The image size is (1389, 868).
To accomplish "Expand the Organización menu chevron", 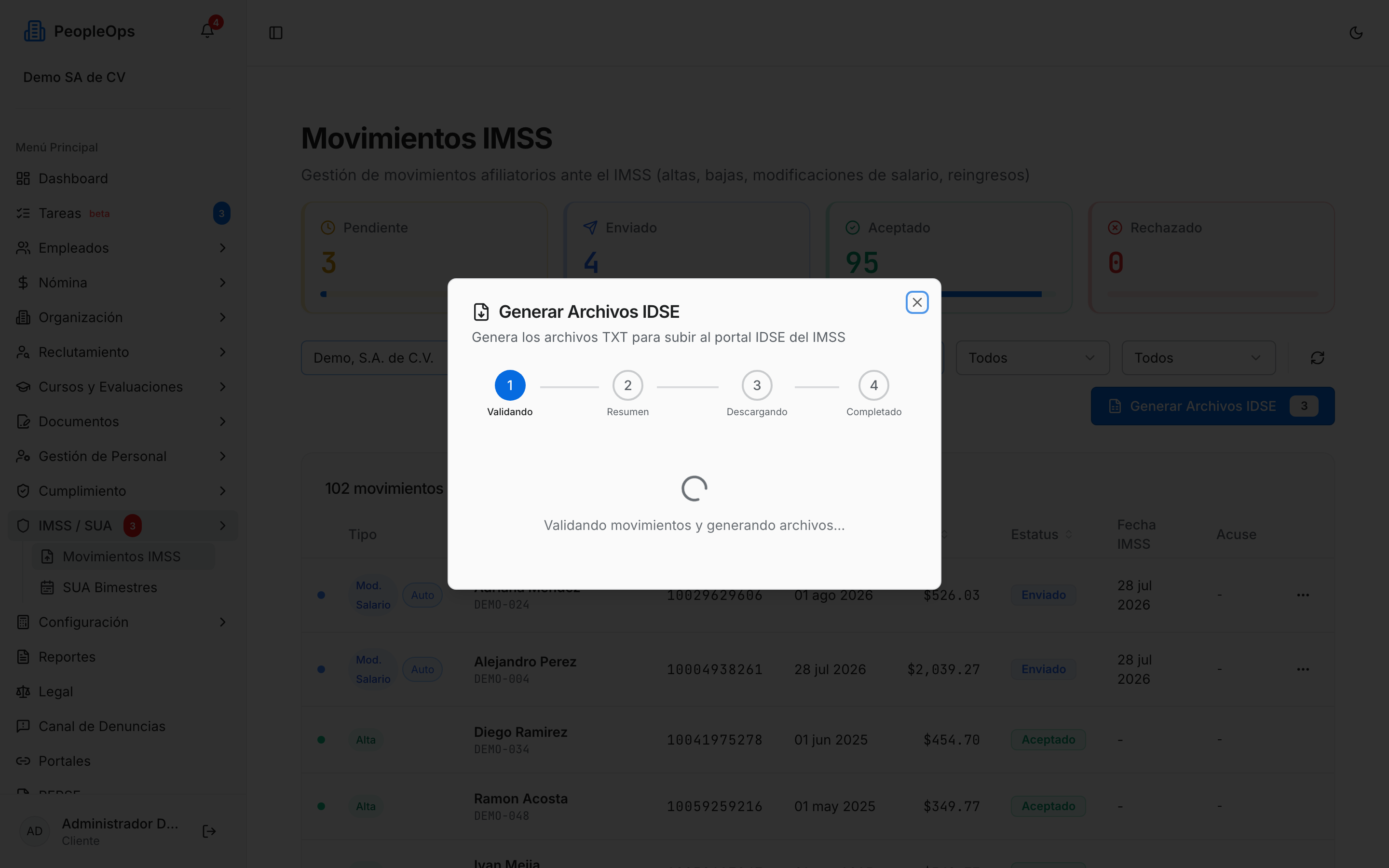I will click(223, 317).
